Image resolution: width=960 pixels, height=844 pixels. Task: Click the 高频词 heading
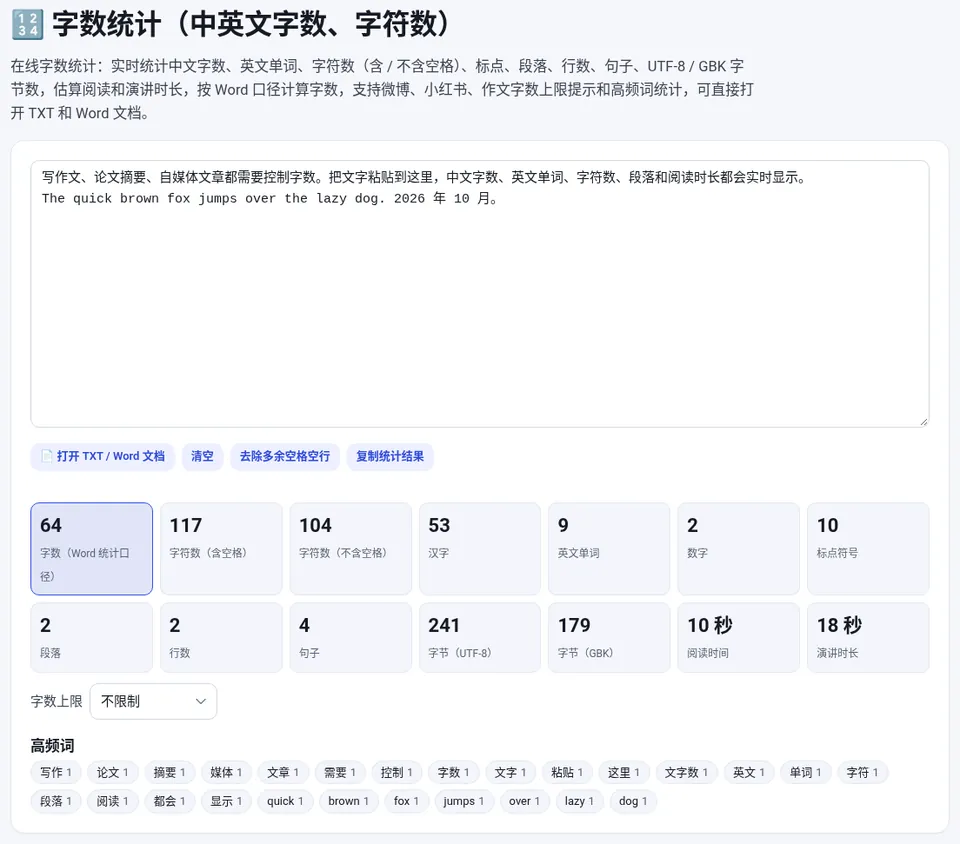53,745
